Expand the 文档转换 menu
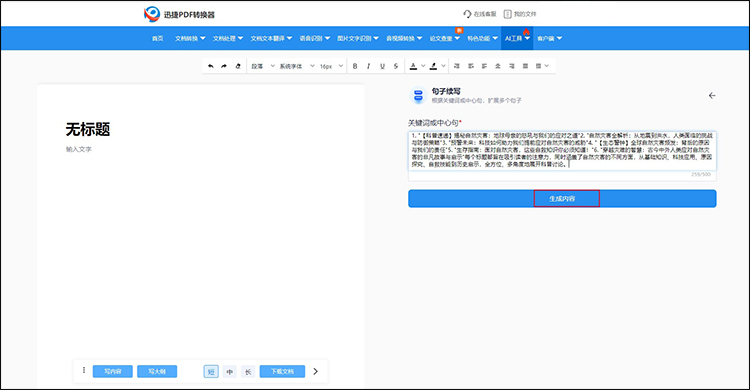The width and height of the screenshot is (750, 390). 190,38
